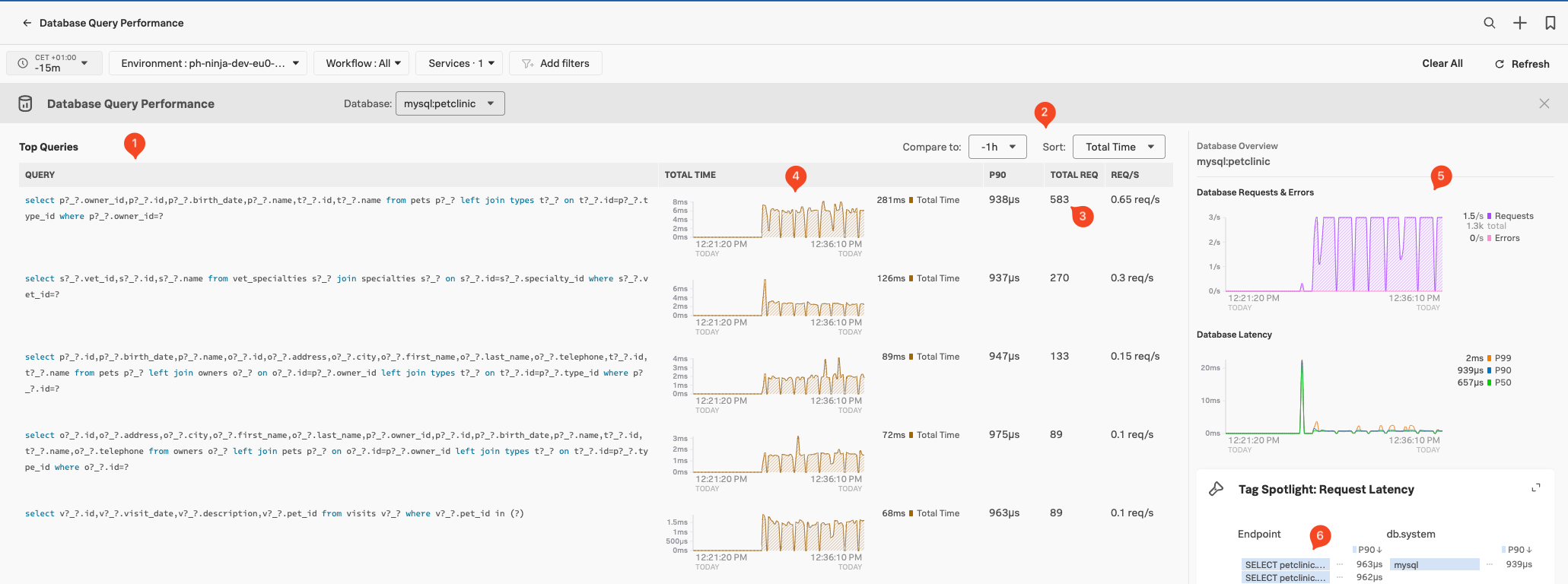Click the 937µs P90 value
Image resolution: width=1568 pixels, height=584 pixels.
tap(1004, 278)
